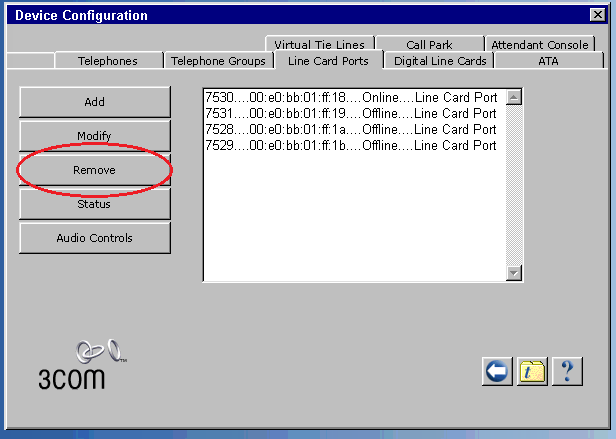Go to the ATA tab
This screenshot has height=439, width=616.
coord(549,61)
